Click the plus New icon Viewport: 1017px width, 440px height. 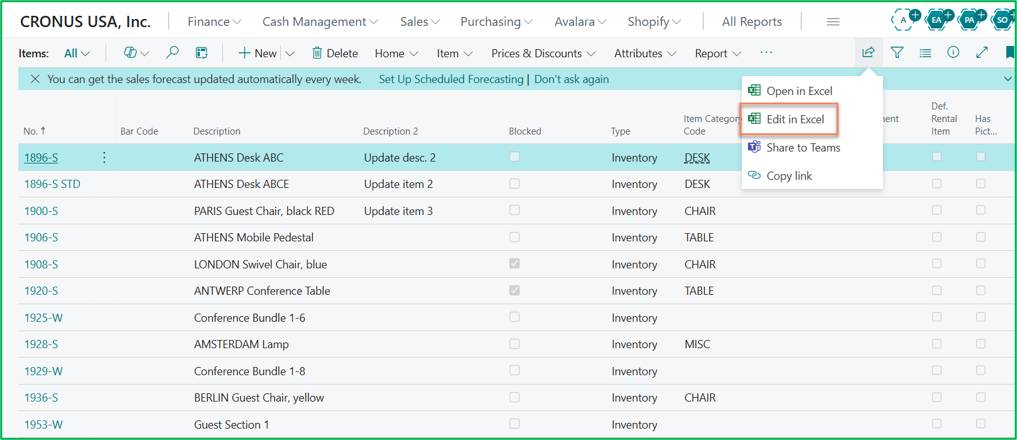tap(245, 53)
